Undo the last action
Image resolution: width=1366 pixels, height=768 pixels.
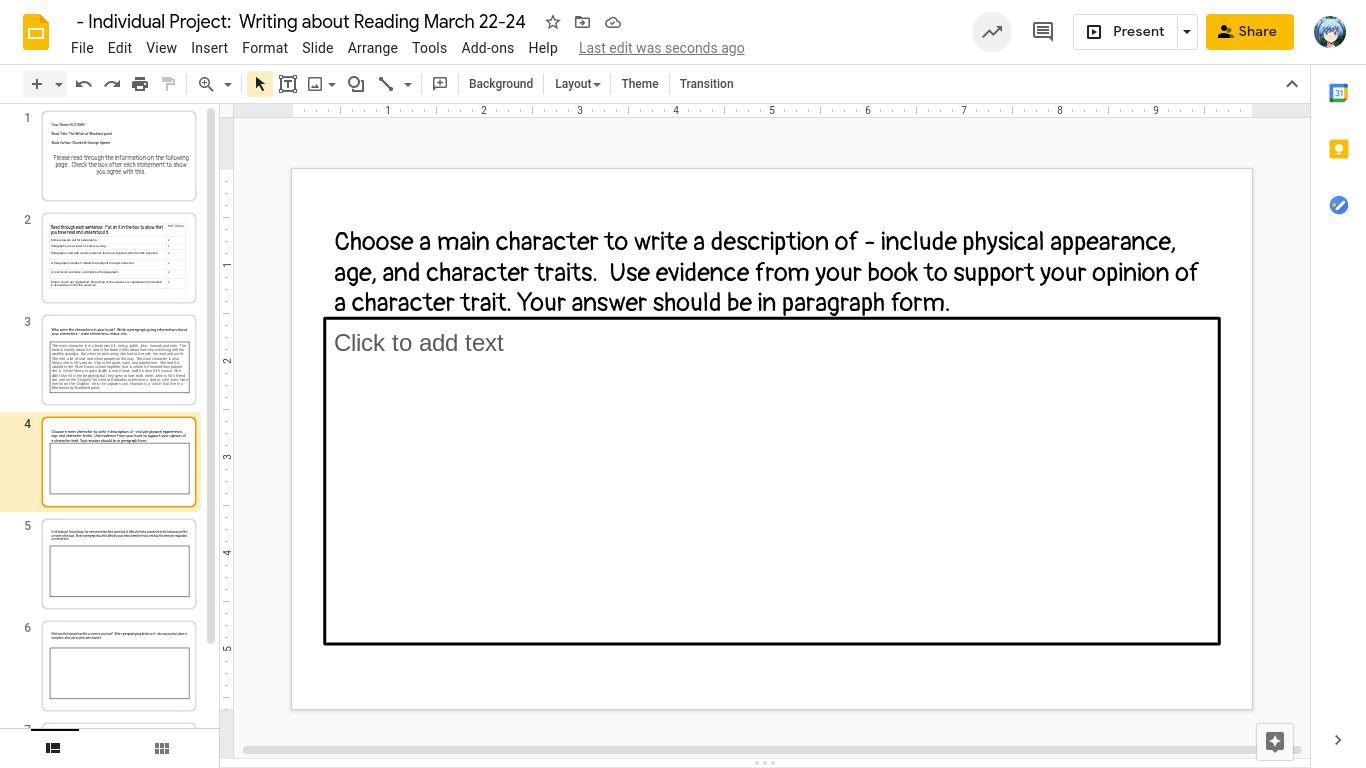click(x=84, y=84)
